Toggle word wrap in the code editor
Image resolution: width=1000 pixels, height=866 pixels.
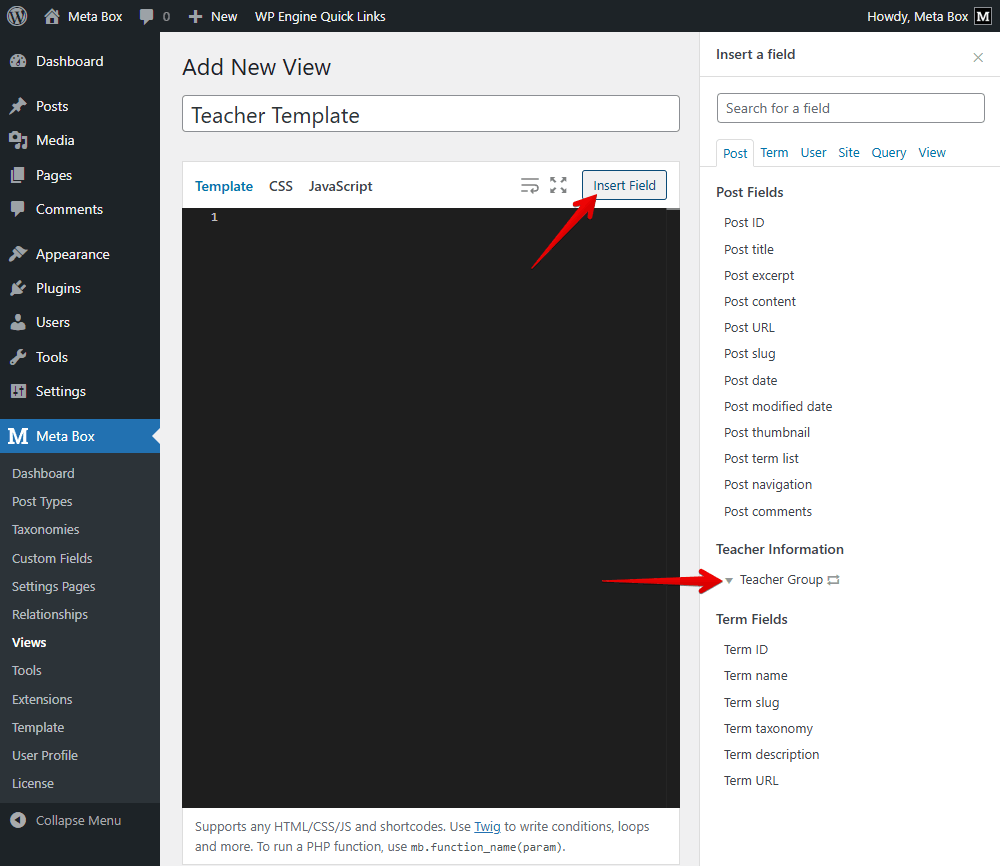pos(530,185)
